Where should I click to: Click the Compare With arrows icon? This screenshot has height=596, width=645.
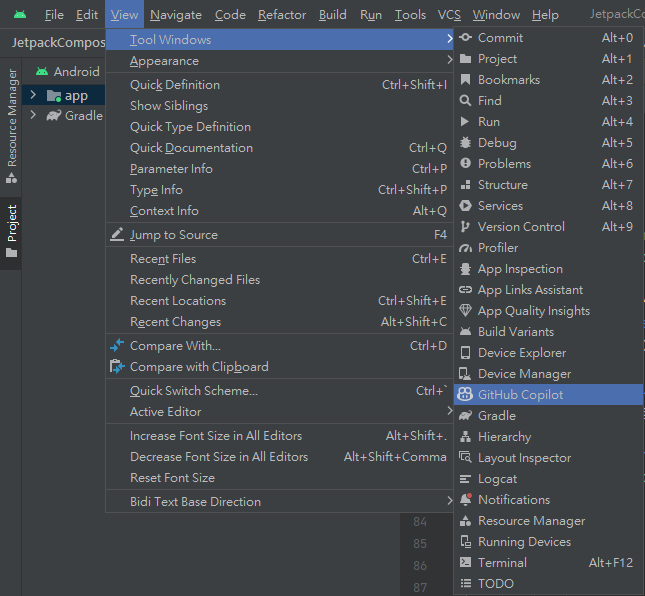click(x=117, y=346)
